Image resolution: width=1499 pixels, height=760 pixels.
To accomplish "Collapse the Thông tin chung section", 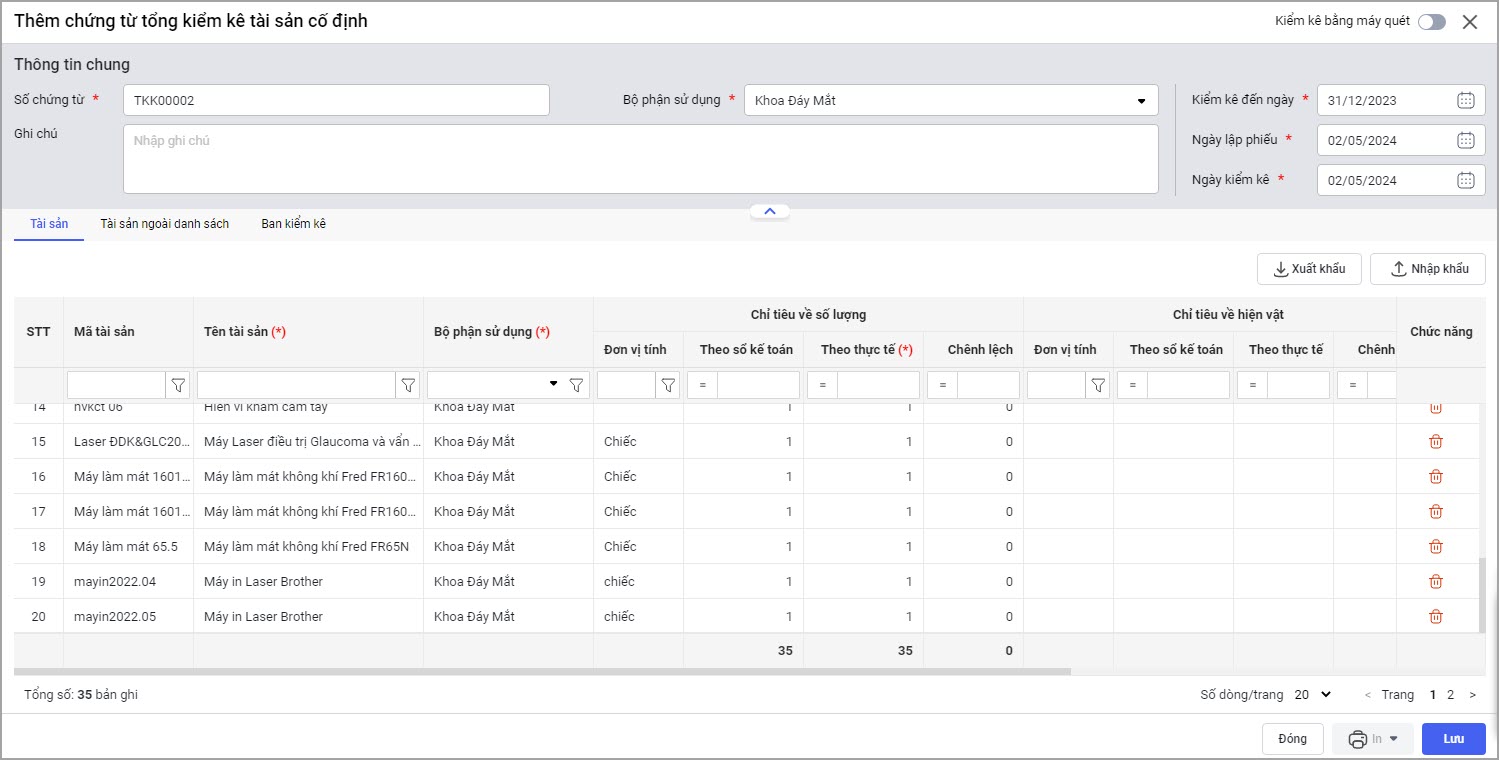I will coord(769,211).
